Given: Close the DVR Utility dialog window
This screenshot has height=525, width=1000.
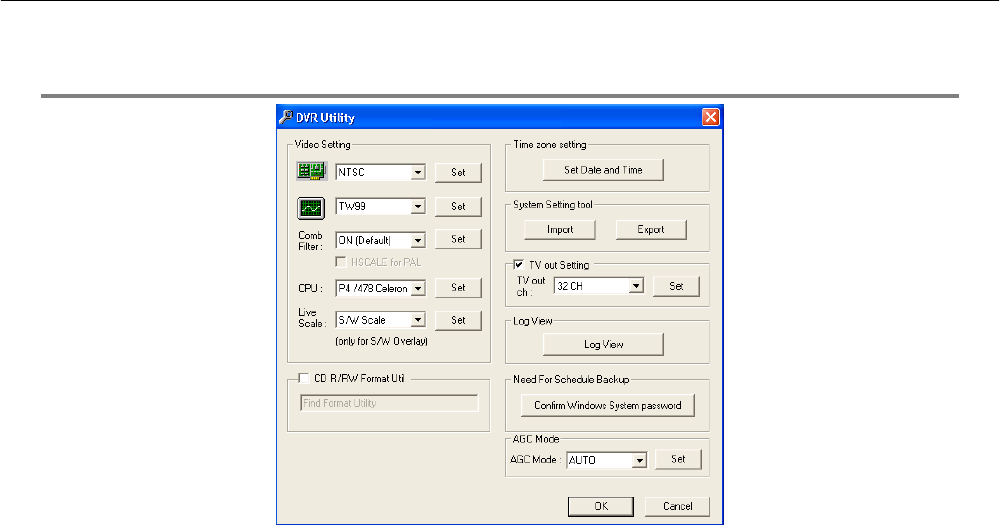Looking at the screenshot, I should click(711, 117).
